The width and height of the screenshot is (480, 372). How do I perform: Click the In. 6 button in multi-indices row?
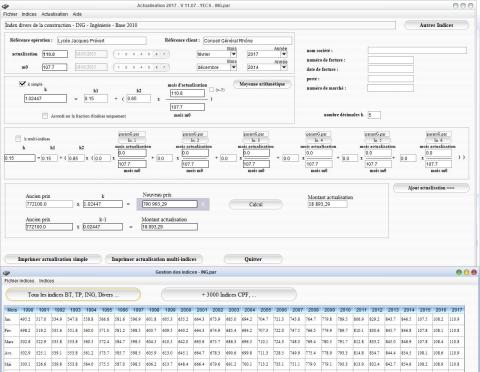439,140
